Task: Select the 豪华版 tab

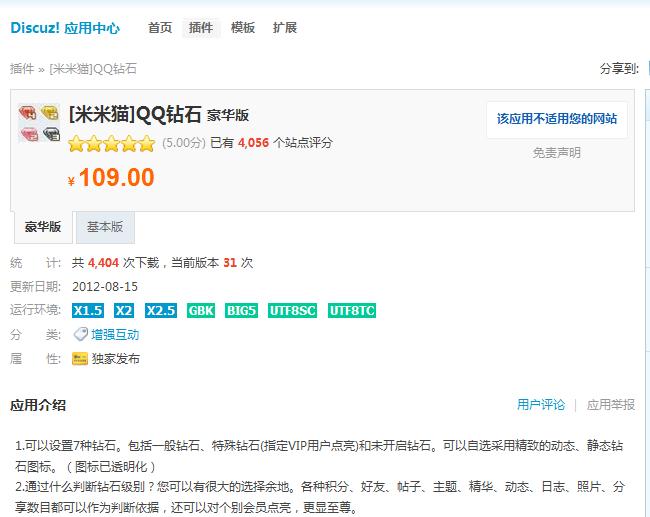Action: point(43,227)
